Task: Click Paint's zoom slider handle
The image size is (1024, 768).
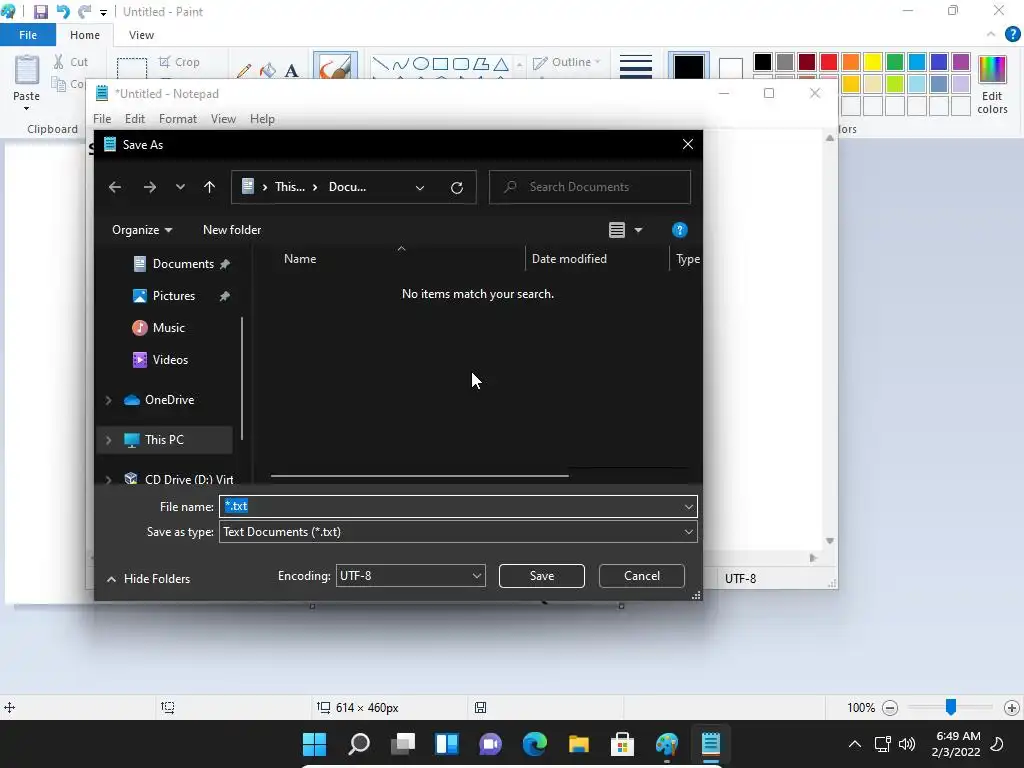Action: (x=951, y=707)
